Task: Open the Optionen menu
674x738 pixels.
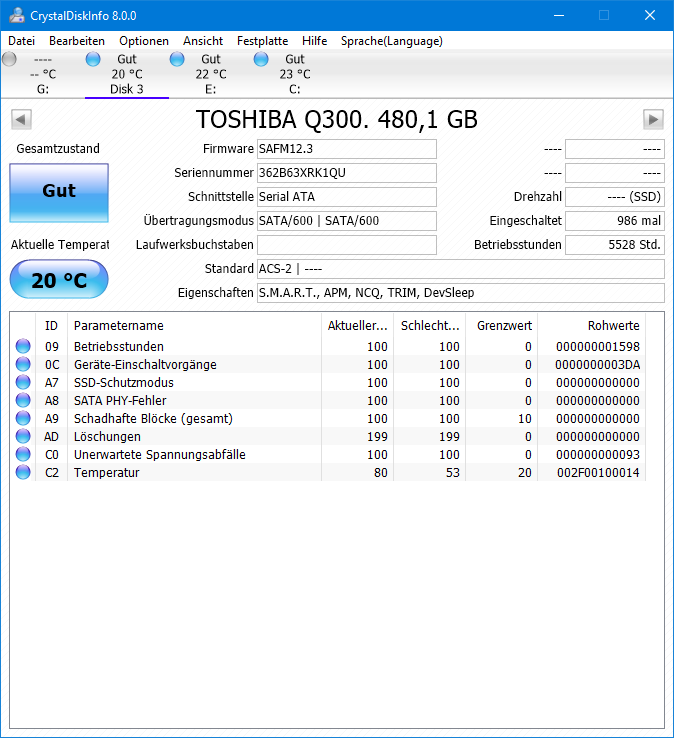Action: [144, 41]
